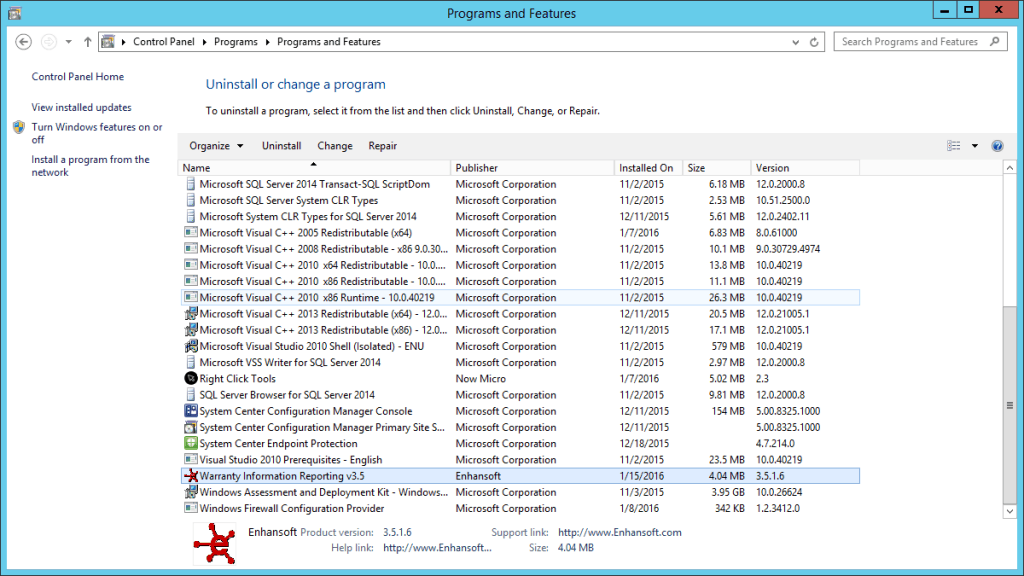
Task: Click Microsoft VSS Writer row icon
Action: (191, 362)
